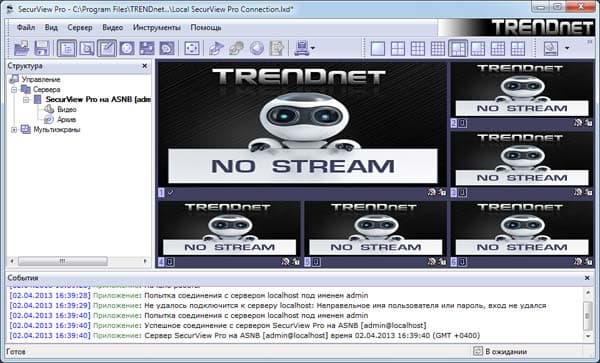Select the 3x3 grid layout
This screenshot has width=600, height=363.
(x=417, y=49)
